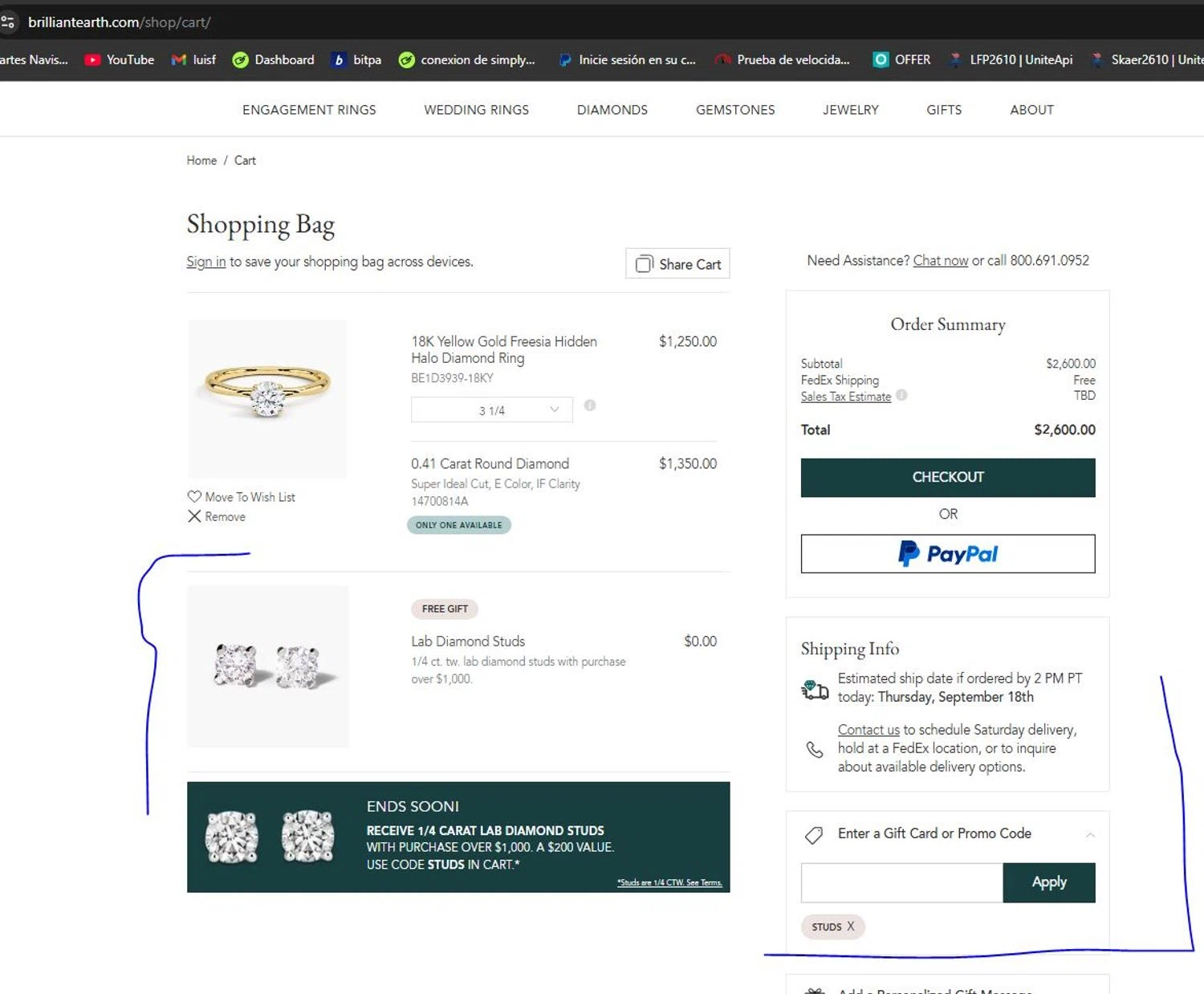This screenshot has height=994, width=1204.
Task: Open the Lab Diamond Studs thumbnail
Action: coord(267,666)
